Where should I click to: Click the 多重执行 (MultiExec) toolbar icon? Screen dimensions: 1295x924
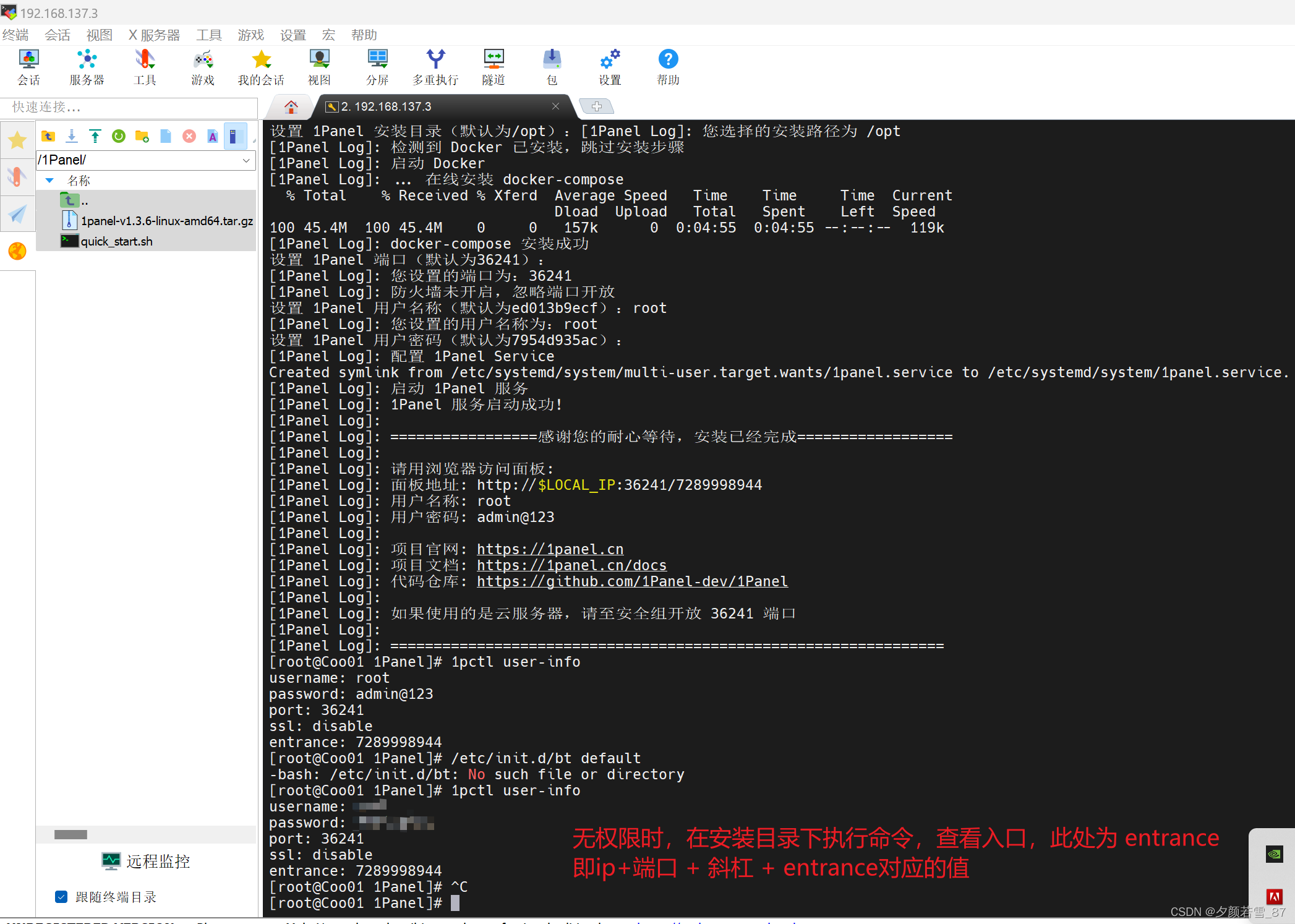tap(435, 67)
